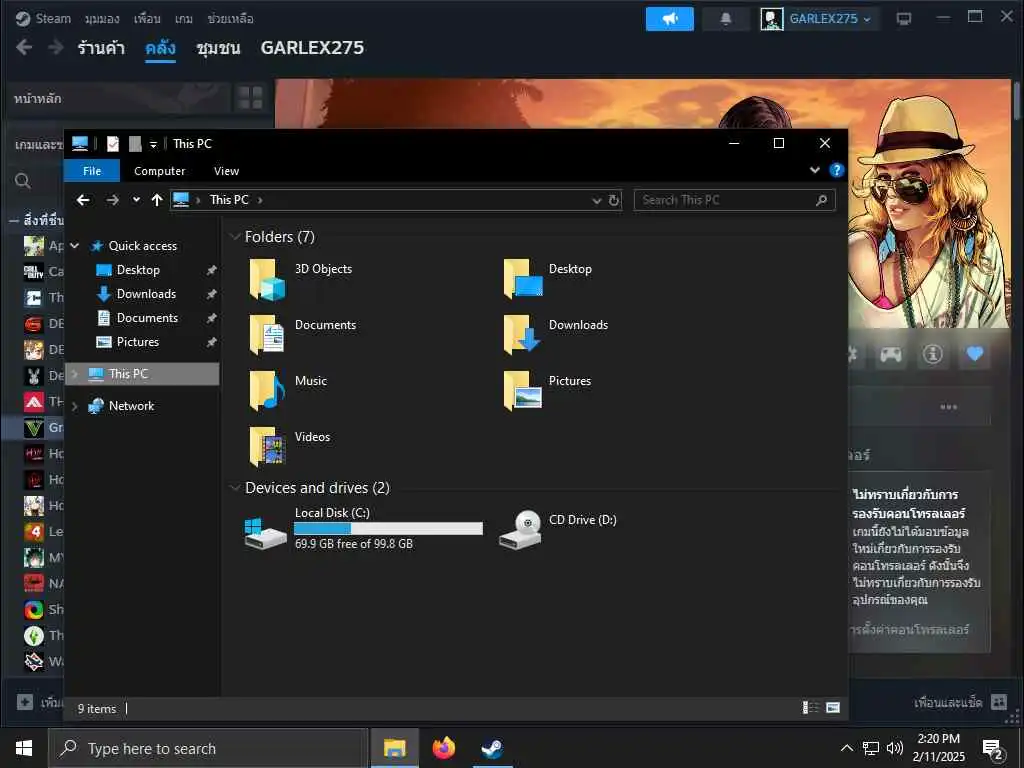Viewport: 1024px width, 768px height.
Task: Expand This PC in navigation pane
Action: click(x=74, y=374)
